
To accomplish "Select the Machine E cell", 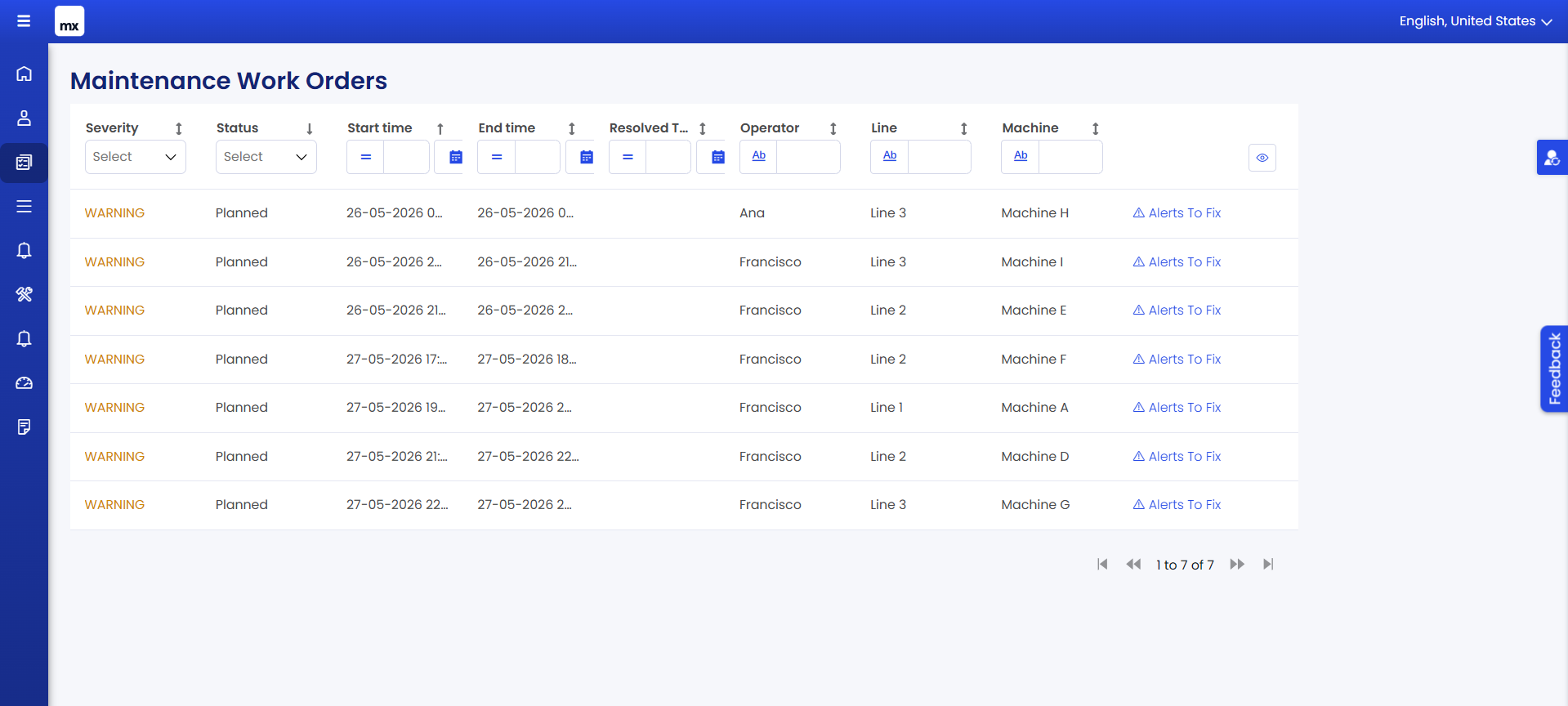I will click(x=1034, y=311).
